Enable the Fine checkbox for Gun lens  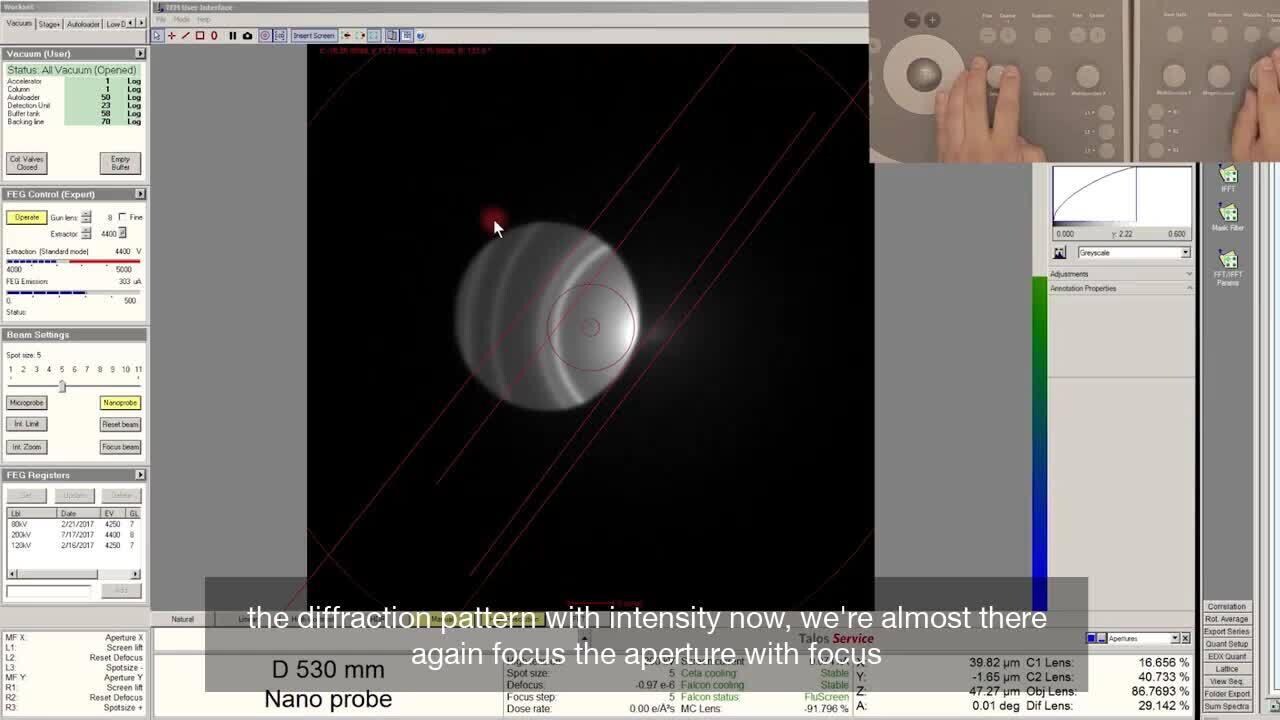click(122, 217)
